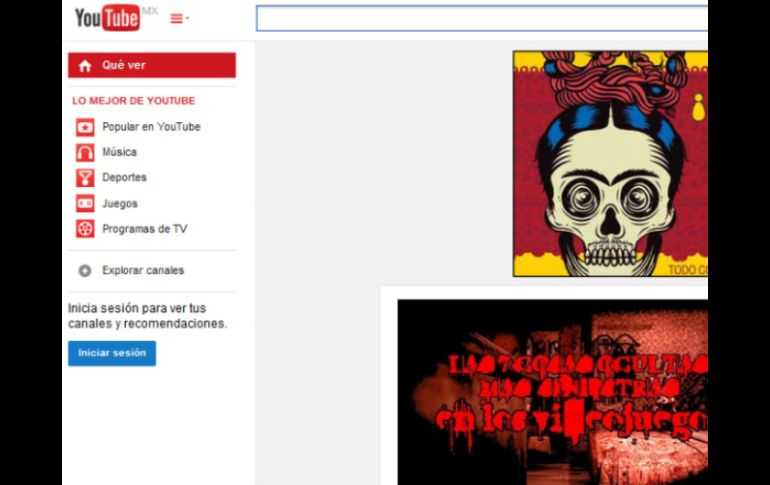The image size is (770, 485).
Task: Select the Juegos gamepad icon
Action: point(85,204)
